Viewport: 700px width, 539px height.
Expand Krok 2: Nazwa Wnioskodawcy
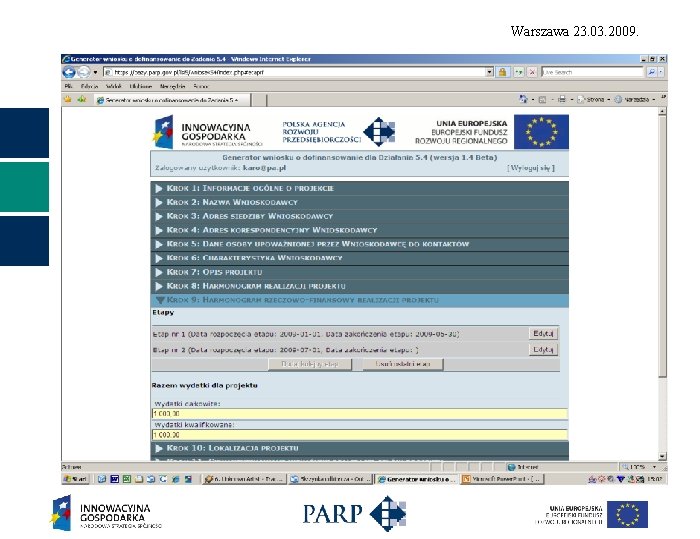point(359,202)
